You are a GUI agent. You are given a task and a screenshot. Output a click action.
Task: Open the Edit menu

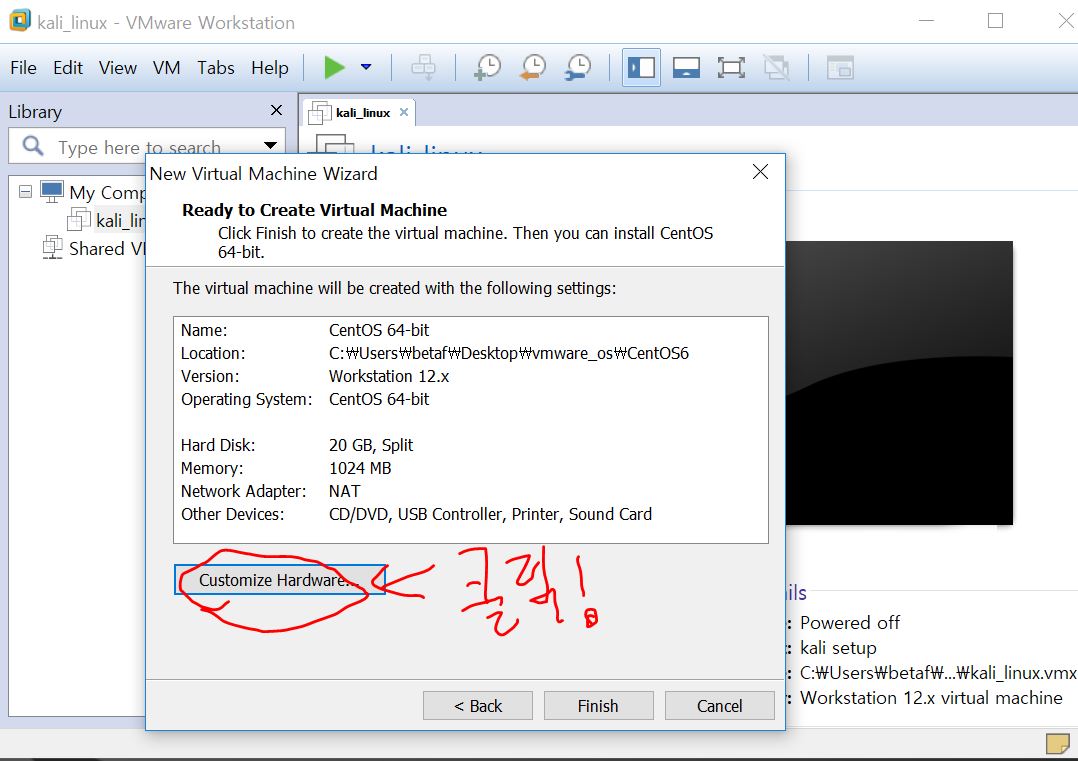pyautogui.click(x=67, y=68)
